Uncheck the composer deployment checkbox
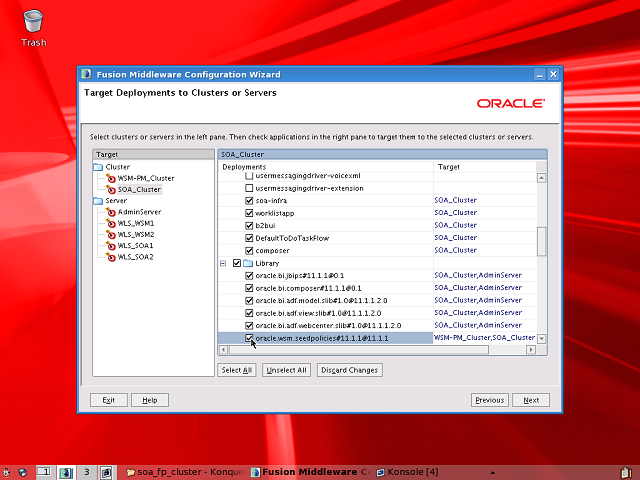The height and width of the screenshot is (480, 640). [x=249, y=251]
